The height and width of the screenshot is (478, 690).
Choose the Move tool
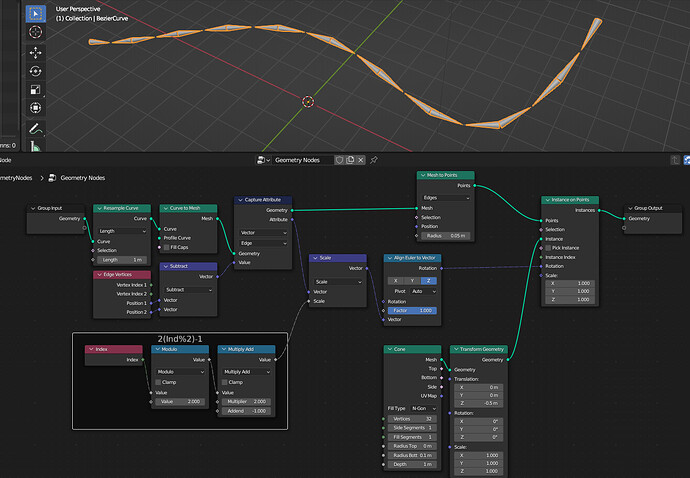36,53
